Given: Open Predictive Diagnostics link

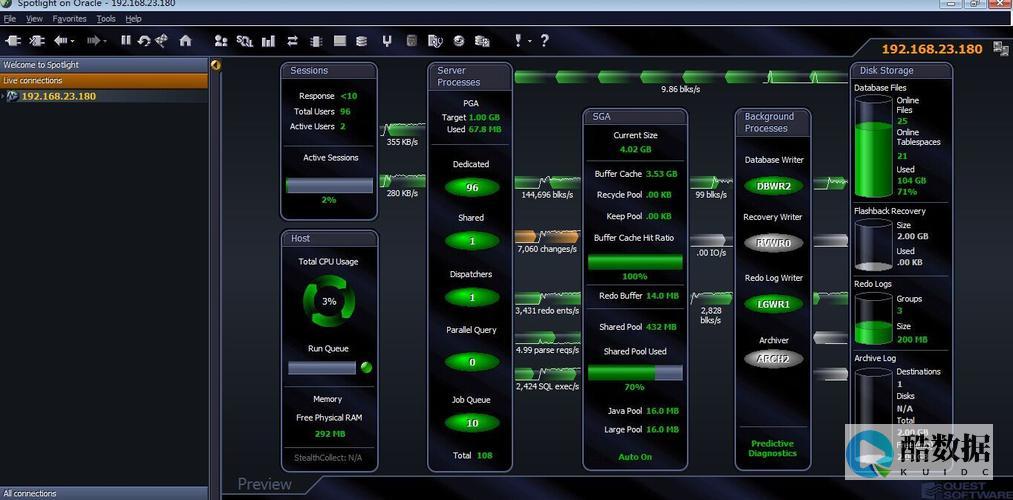Looking at the screenshot, I should (772, 448).
